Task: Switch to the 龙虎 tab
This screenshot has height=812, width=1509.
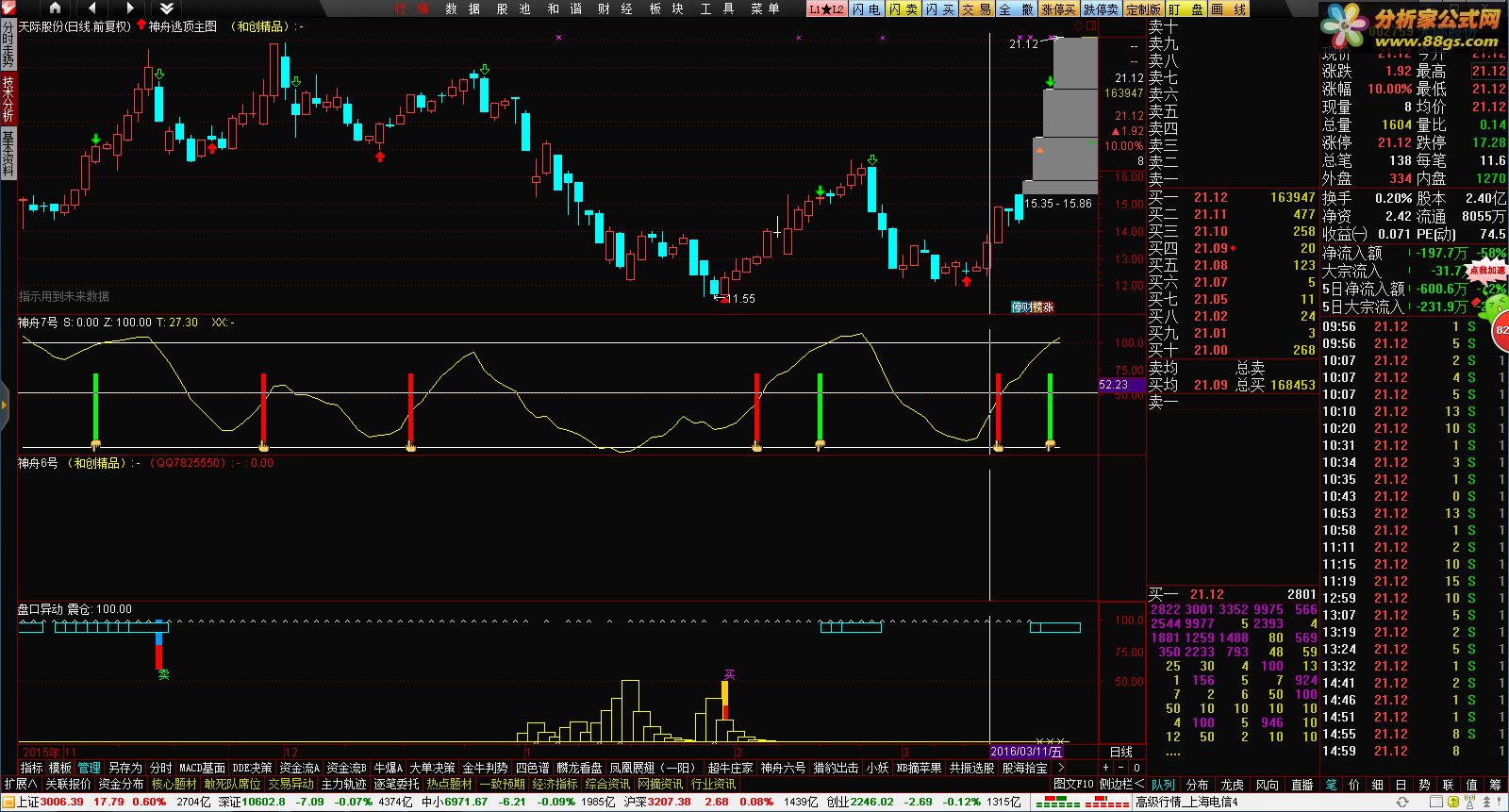Action: click(1233, 784)
